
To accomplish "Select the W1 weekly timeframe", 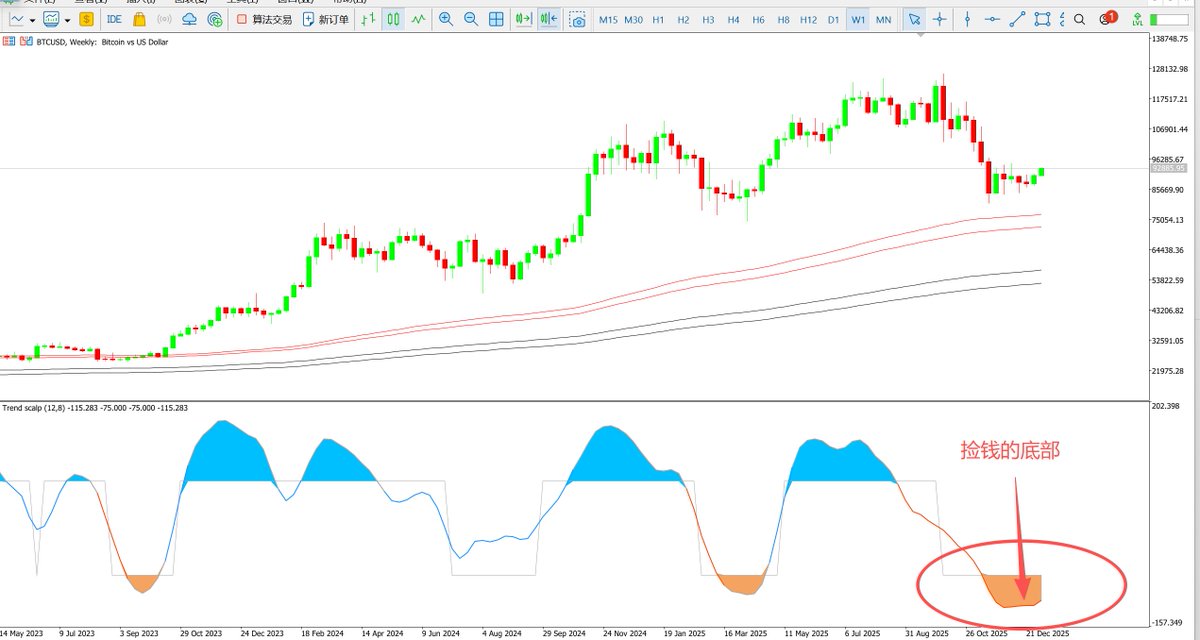I will (x=858, y=20).
